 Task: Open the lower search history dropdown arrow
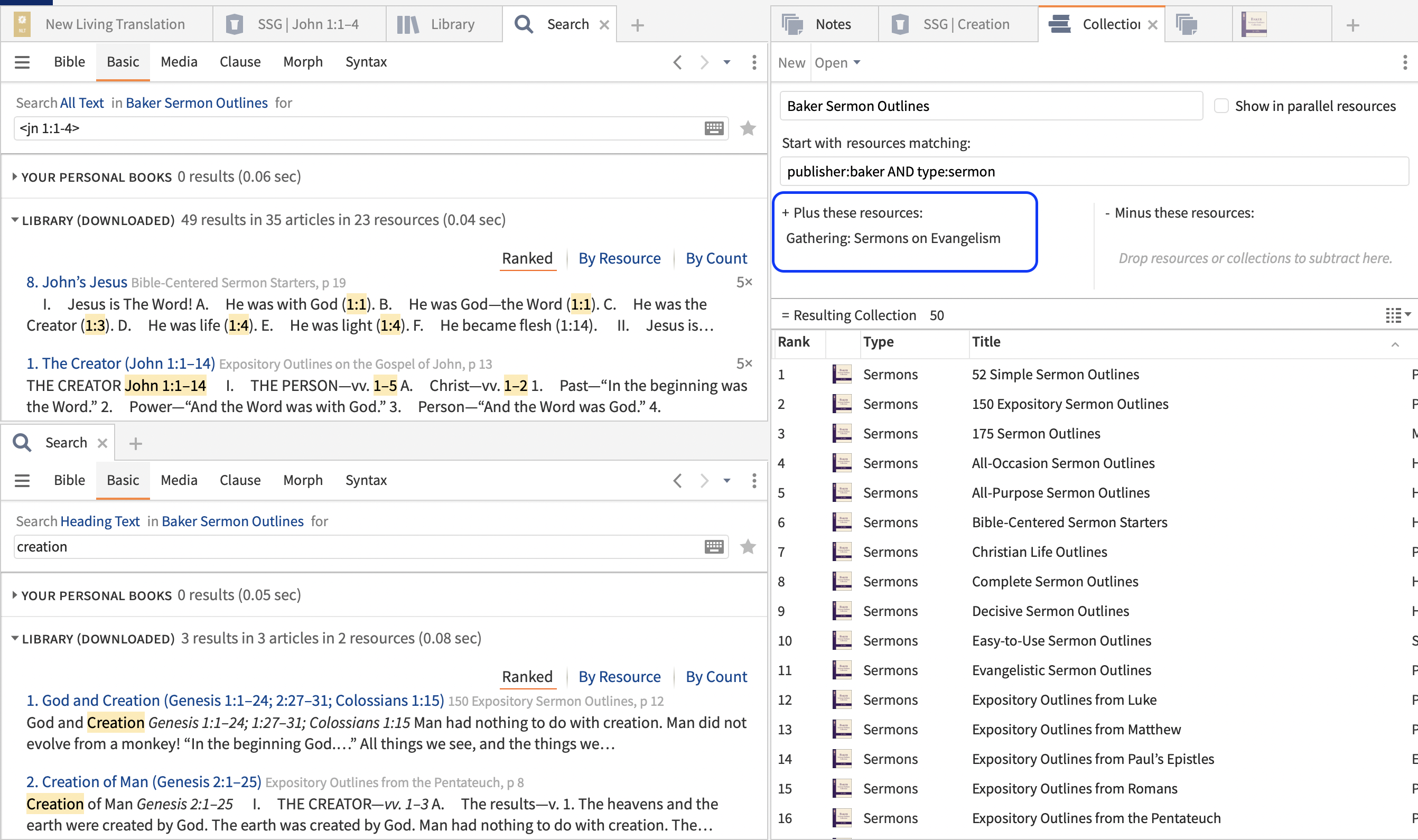pyautogui.click(x=727, y=480)
